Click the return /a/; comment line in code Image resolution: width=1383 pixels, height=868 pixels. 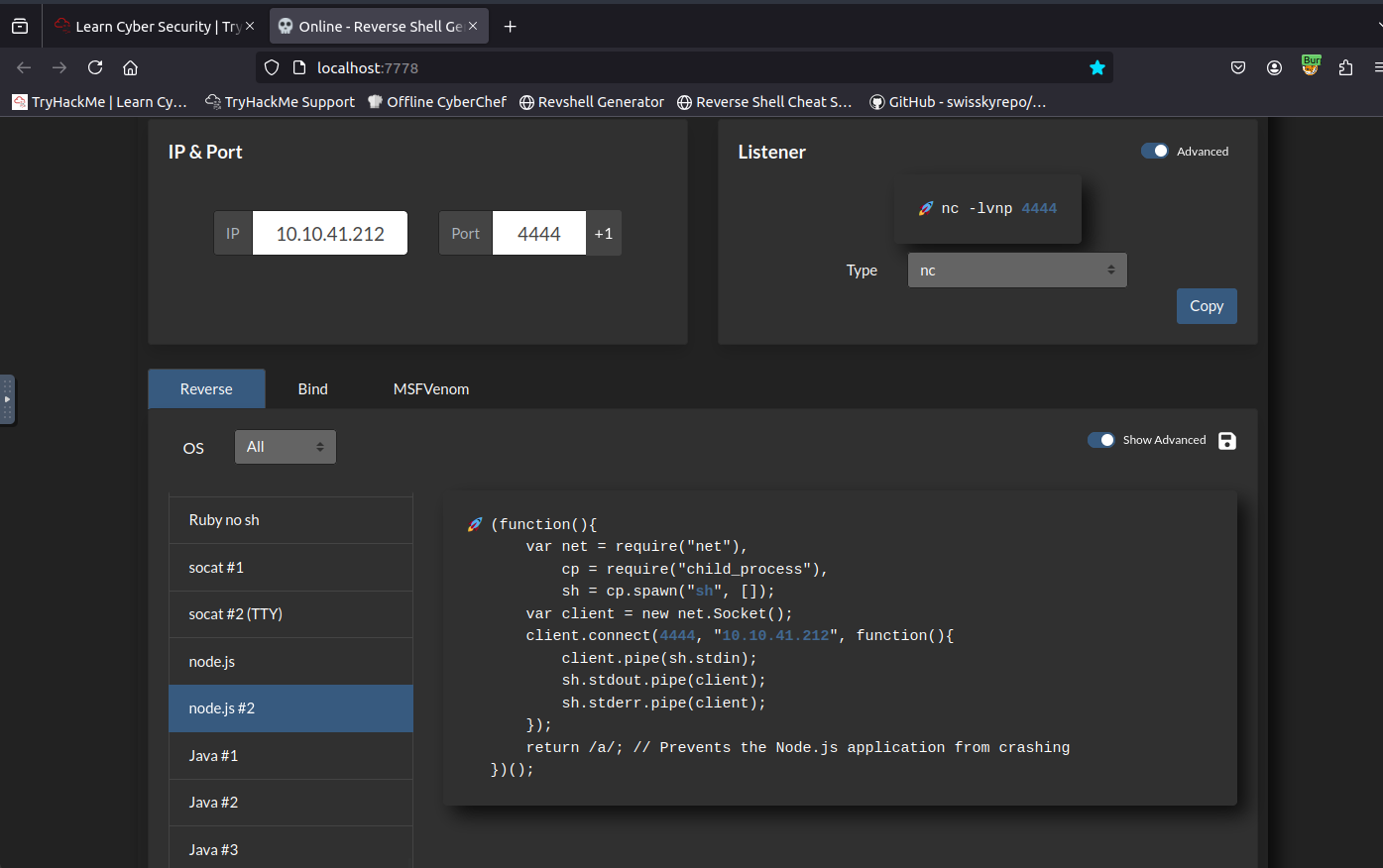[798, 747]
